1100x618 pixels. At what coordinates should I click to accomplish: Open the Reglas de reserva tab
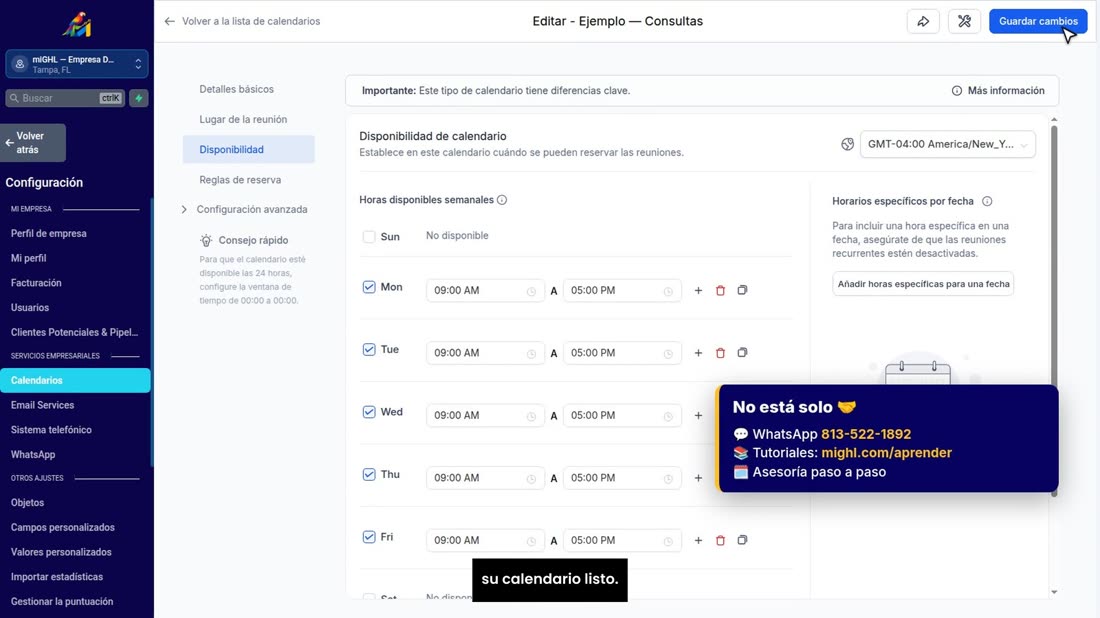click(240, 180)
